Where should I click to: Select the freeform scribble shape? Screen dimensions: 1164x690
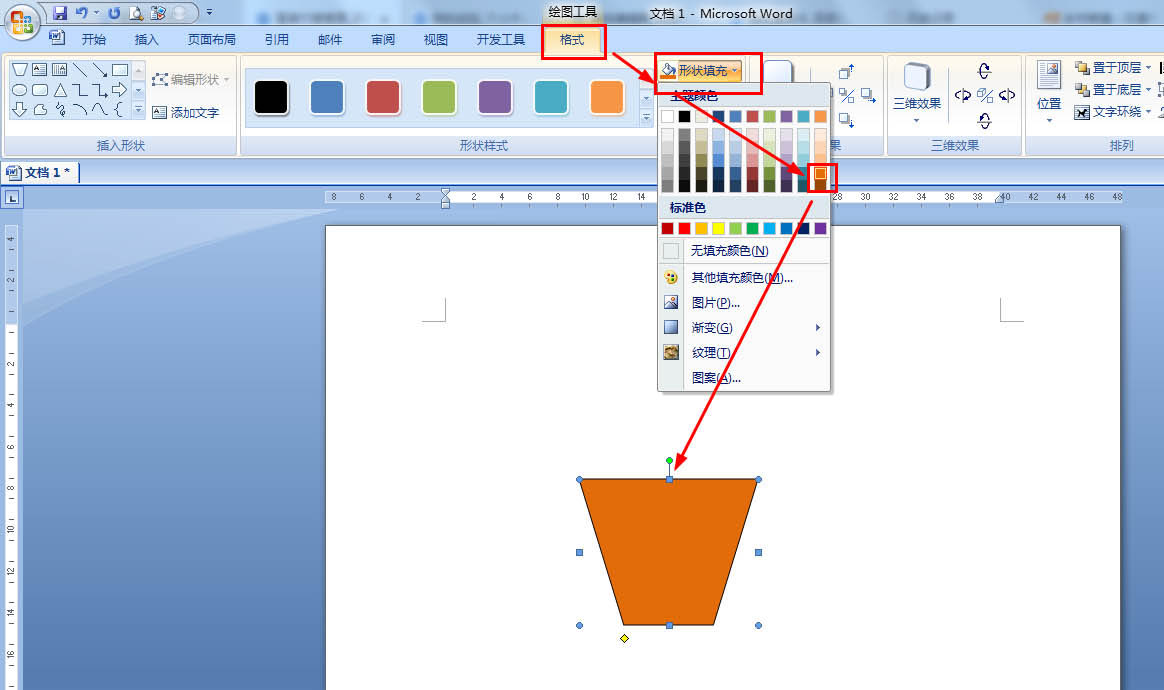click(x=60, y=110)
